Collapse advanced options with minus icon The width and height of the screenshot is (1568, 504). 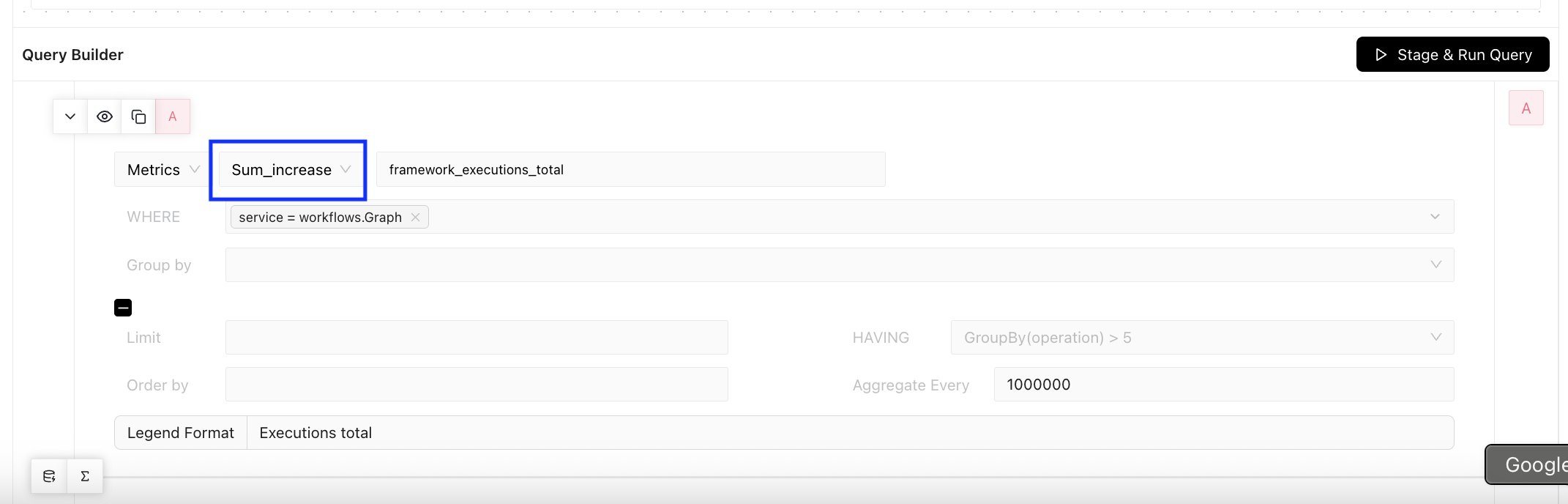tap(123, 308)
